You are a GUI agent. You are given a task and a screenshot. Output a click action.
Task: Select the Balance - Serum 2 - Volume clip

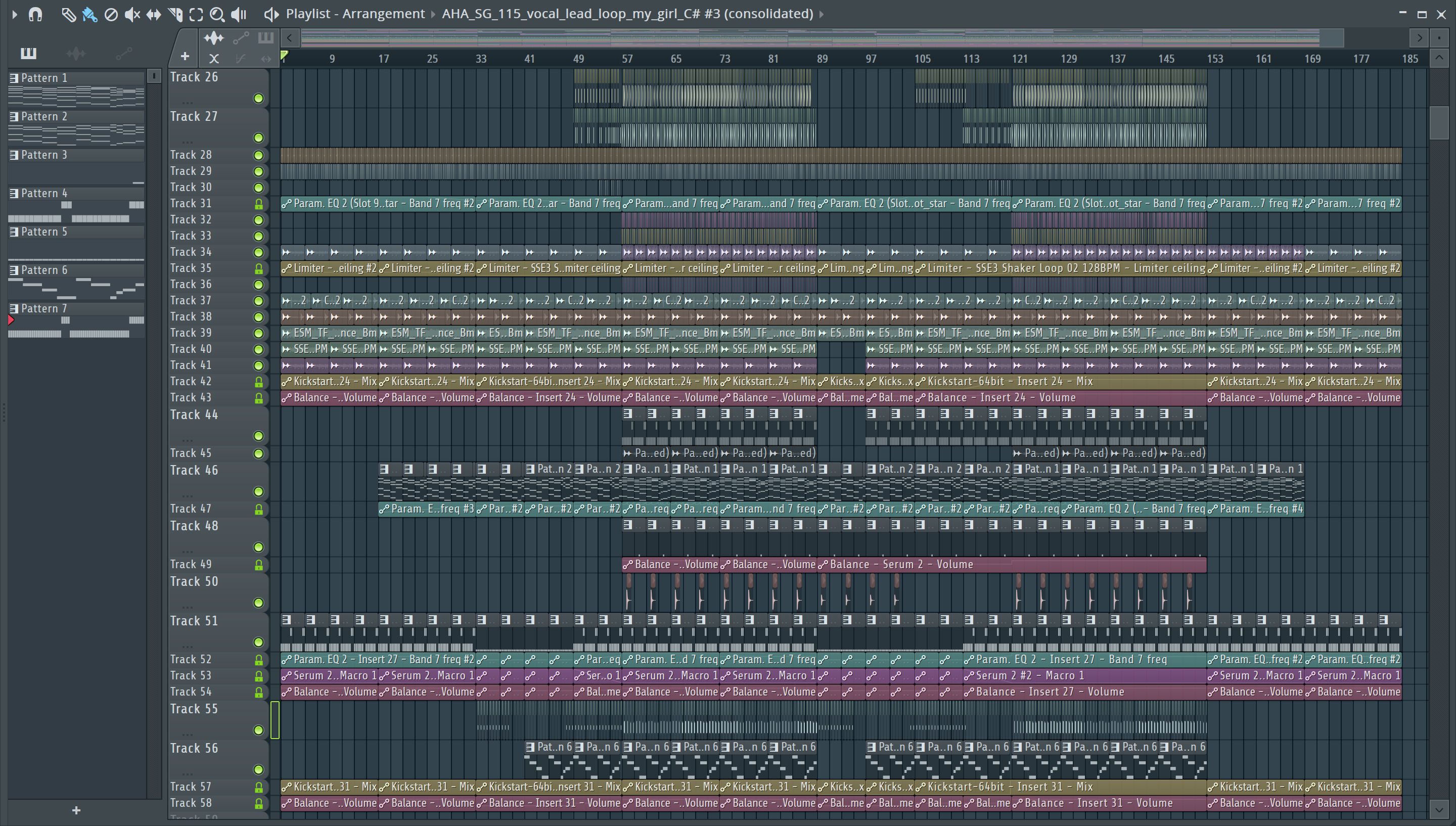(1011, 565)
